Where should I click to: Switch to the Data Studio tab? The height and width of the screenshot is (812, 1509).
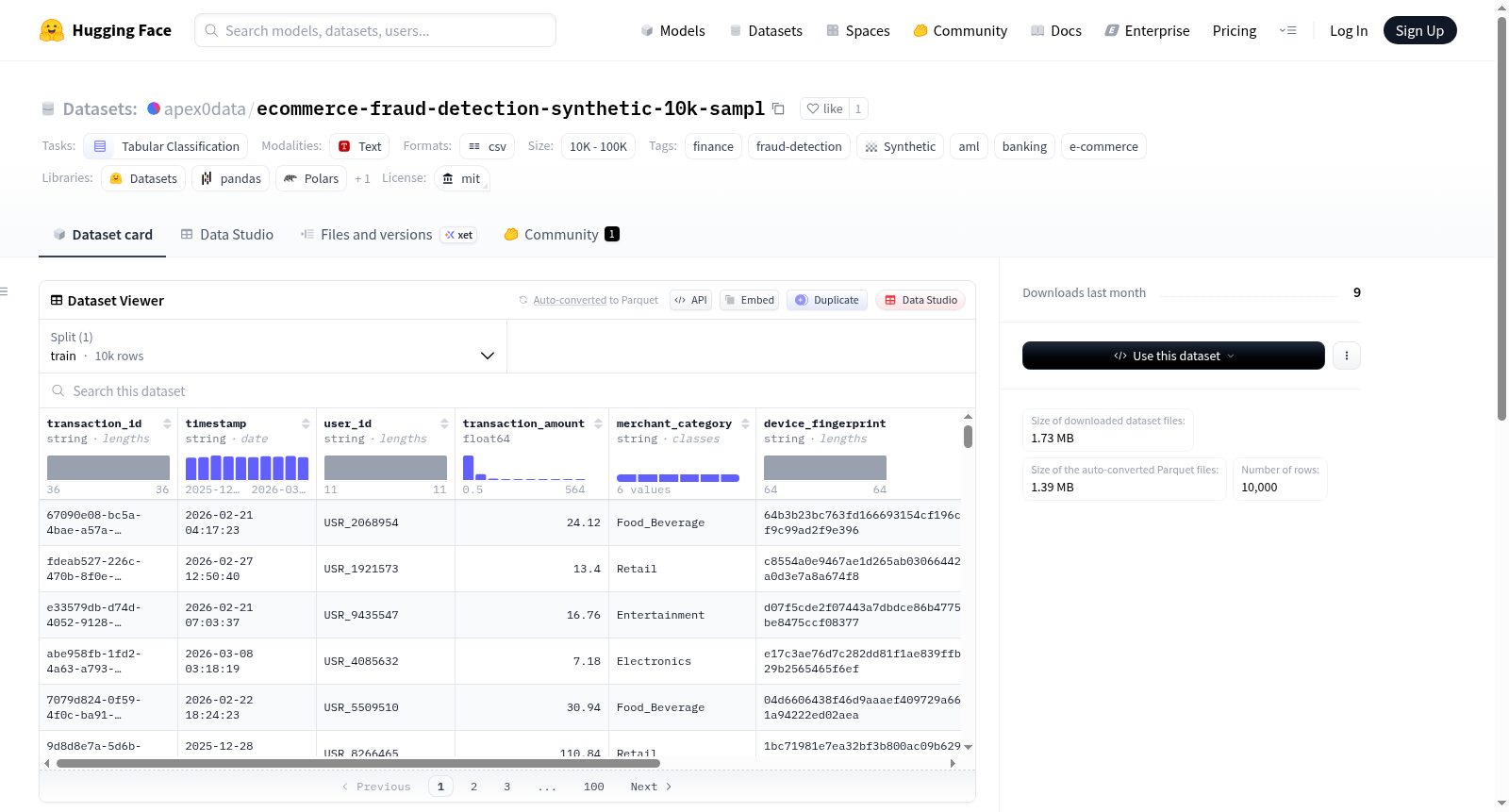pyautogui.click(x=226, y=235)
